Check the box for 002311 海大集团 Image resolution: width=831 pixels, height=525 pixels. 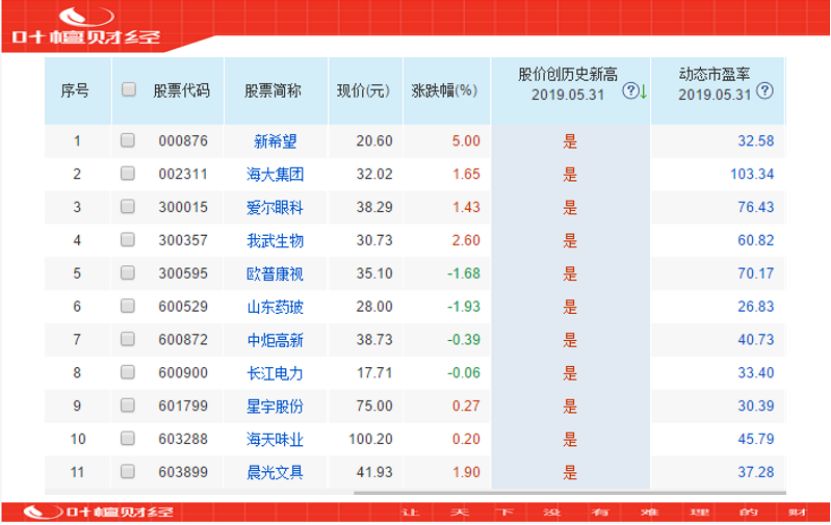coord(128,173)
